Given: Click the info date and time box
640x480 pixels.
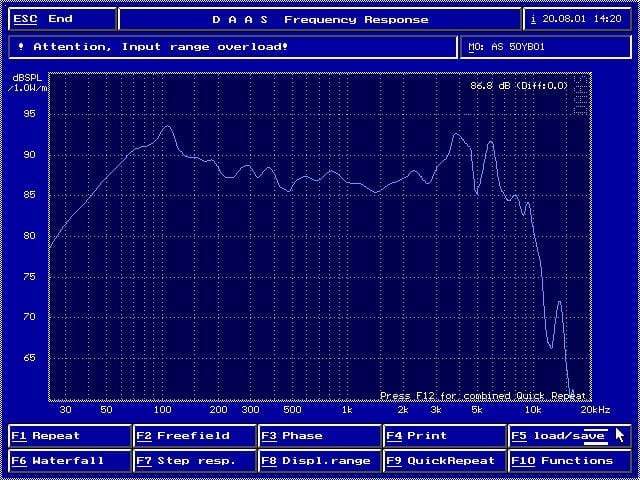Looking at the screenshot, I should pyautogui.click(x=577, y=19).
